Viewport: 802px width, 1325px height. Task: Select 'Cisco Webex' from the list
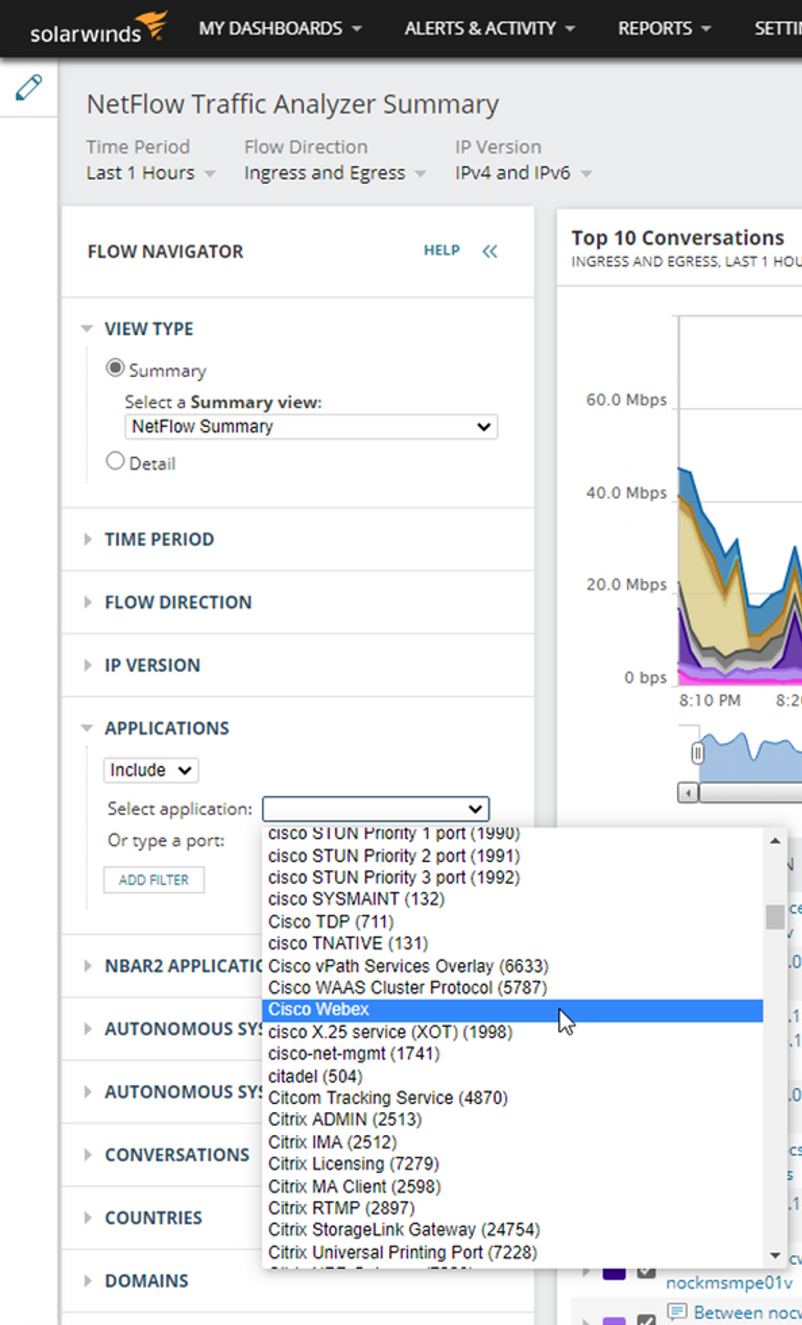tap(513, 1010)
